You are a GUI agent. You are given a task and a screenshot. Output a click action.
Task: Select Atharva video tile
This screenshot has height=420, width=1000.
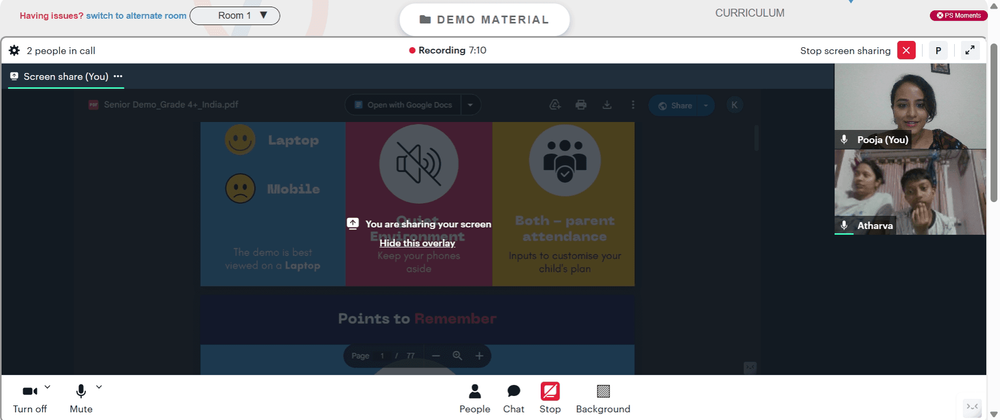pos(910,192)
